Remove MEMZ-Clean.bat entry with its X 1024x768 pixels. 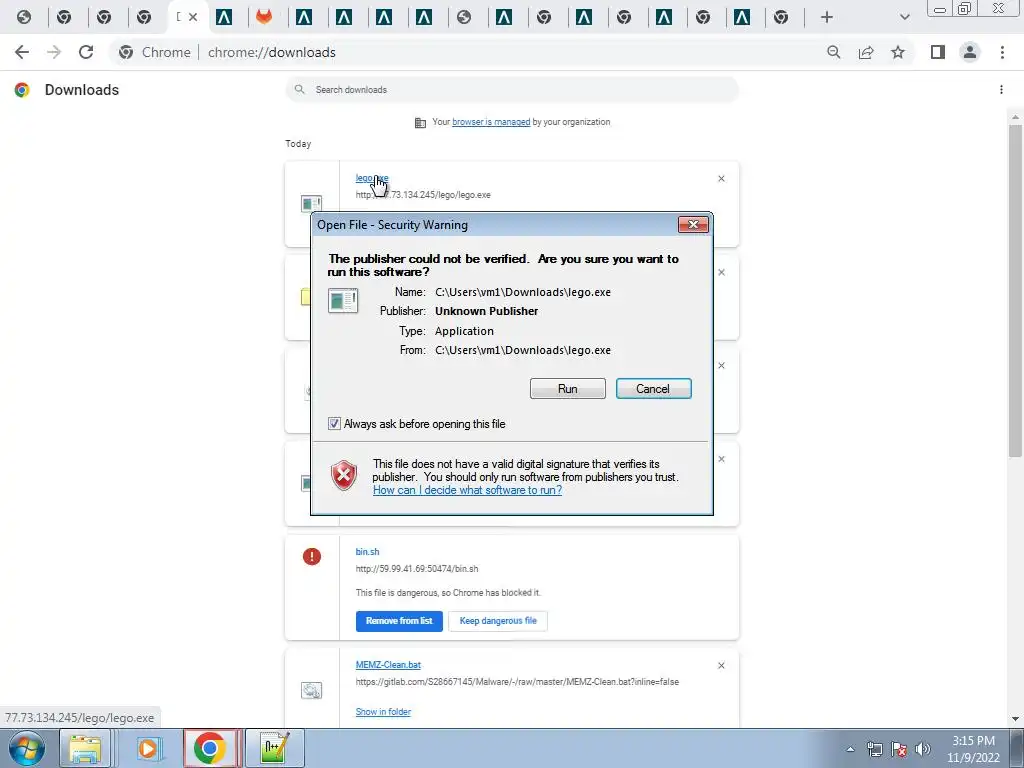[721, 665]
